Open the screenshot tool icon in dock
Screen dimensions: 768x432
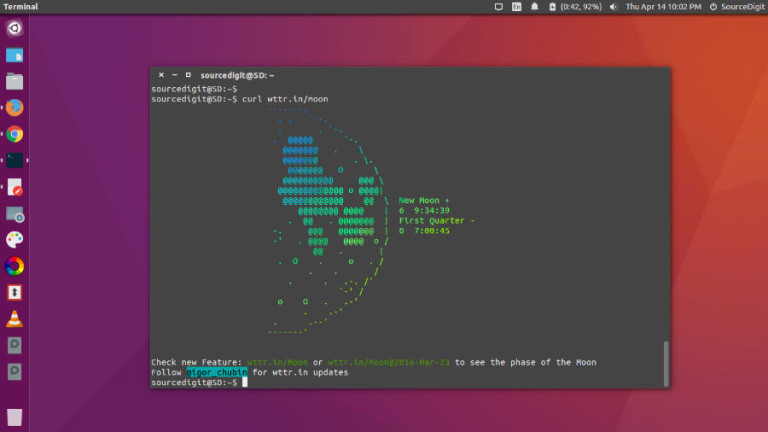pyautogui.click(x=14, y=214)
